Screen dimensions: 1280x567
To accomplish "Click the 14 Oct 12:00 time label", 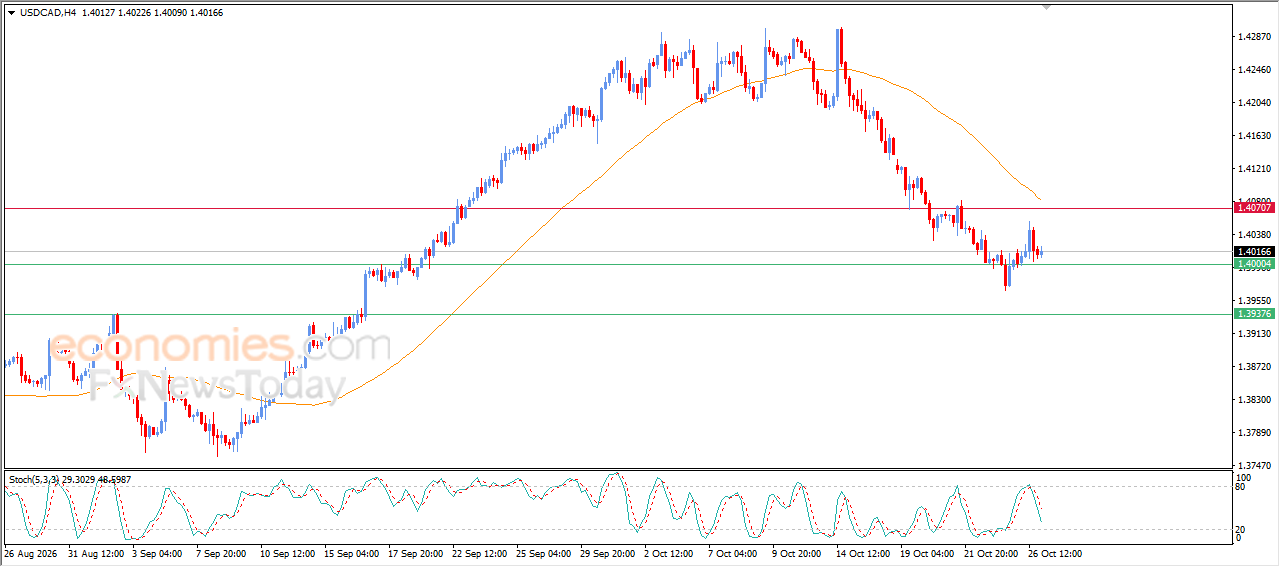I will click(865, 553).
